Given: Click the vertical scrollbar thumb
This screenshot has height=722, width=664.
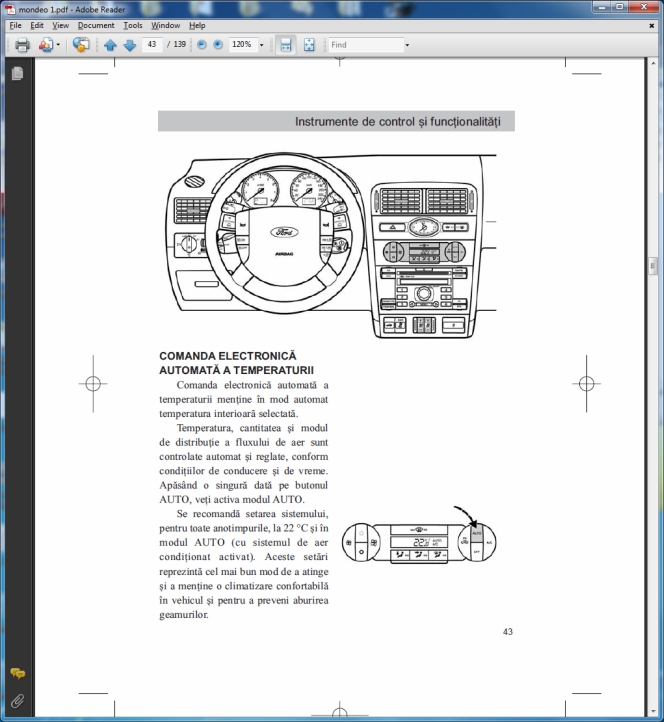Looking at the screenshot, I should click(653, 265).
